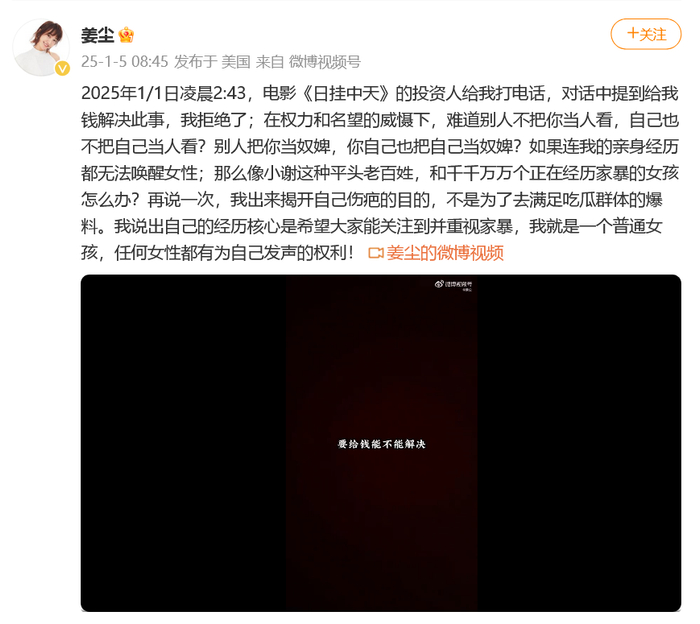Screen dimensions: 700x624
Task: Play the embedded Weibo video
Action: 381,443
